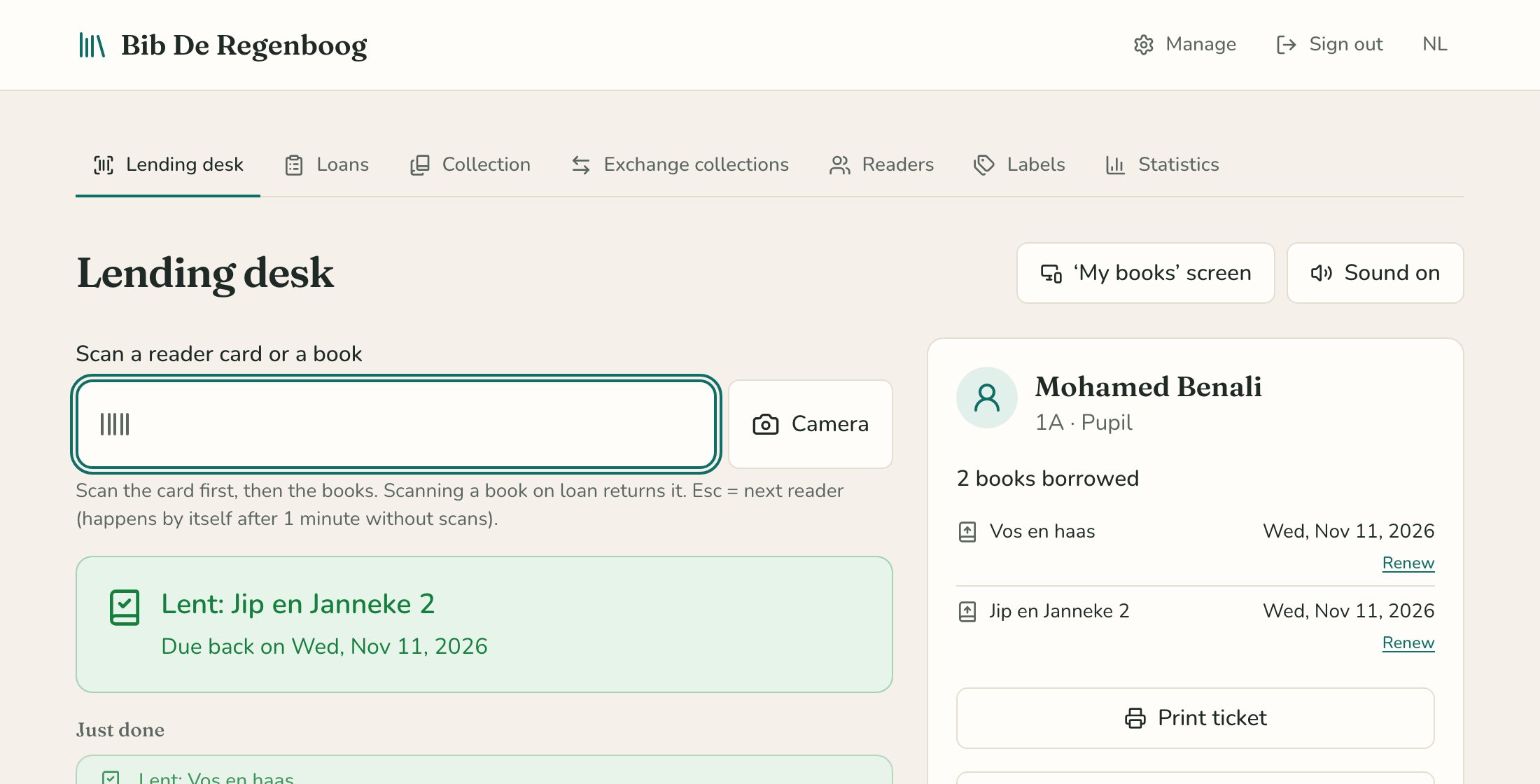Click the camera icon beside the scan field

[x=766, y=424]
